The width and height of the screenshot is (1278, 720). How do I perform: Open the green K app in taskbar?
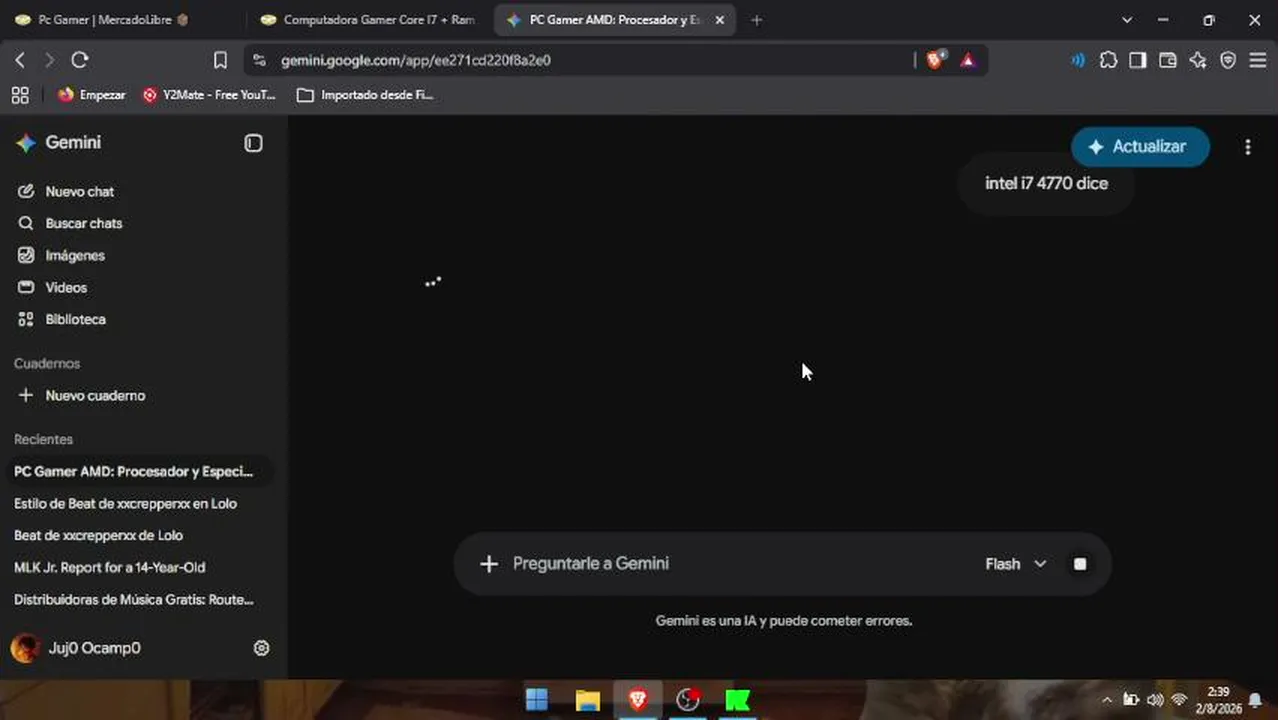pyautogui.click(x=738, y=700)
